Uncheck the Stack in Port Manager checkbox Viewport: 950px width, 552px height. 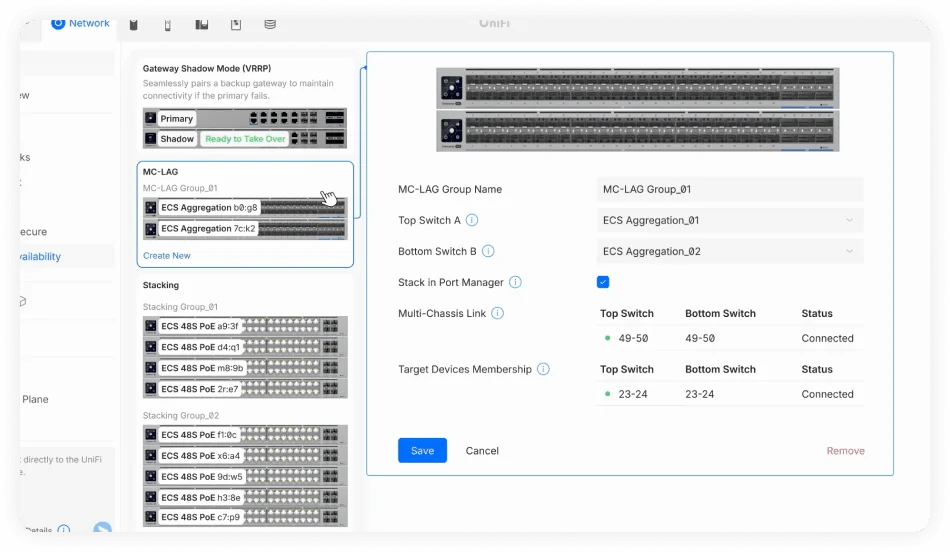603,282
